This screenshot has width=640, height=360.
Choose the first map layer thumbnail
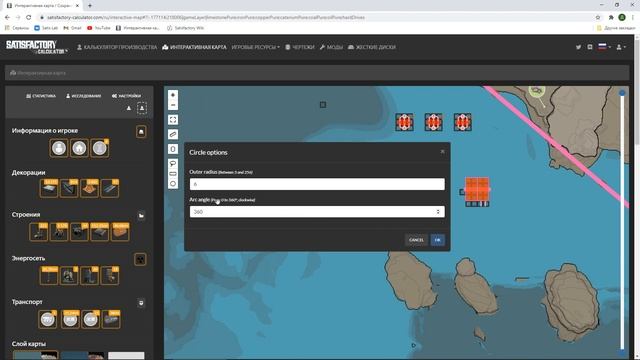point(36,356)
